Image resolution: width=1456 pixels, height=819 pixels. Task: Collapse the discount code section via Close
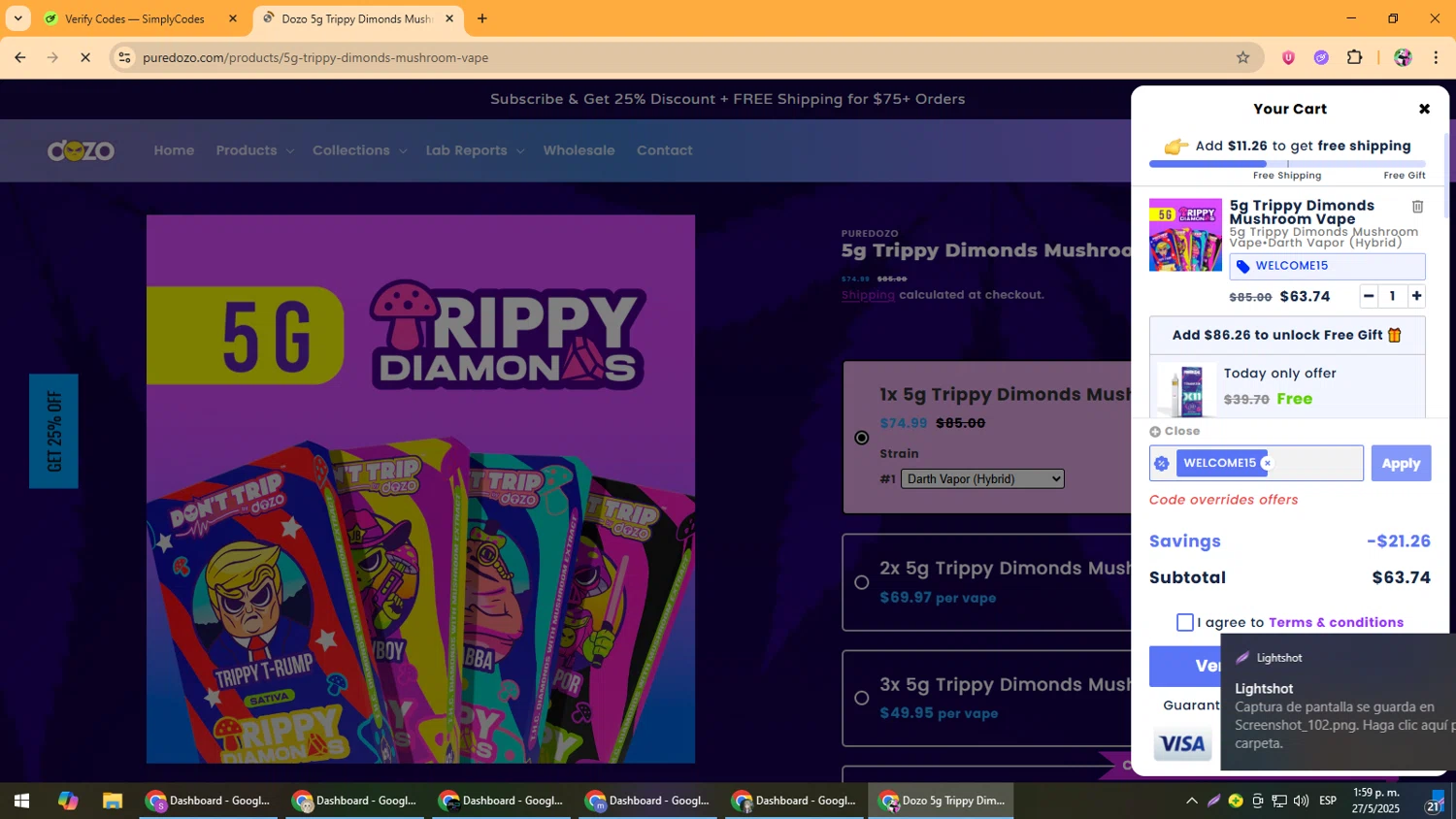point(1175,431)
